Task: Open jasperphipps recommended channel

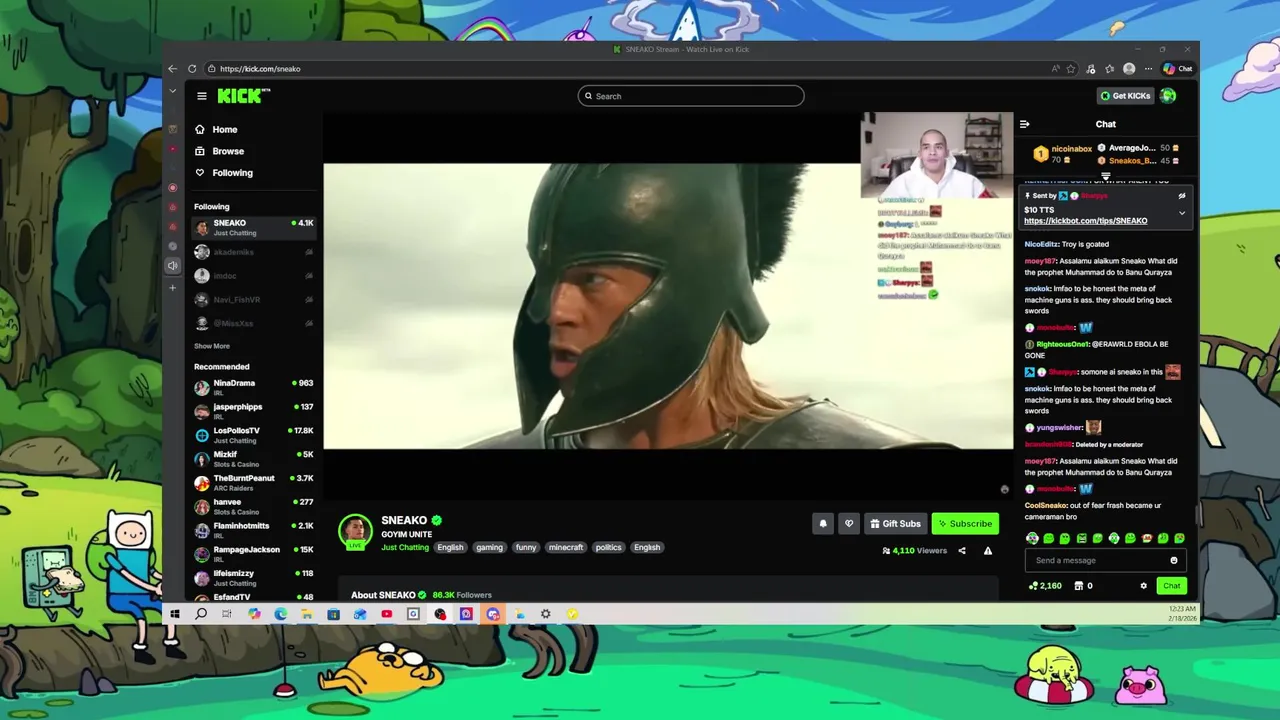Action: click(254, 411)
